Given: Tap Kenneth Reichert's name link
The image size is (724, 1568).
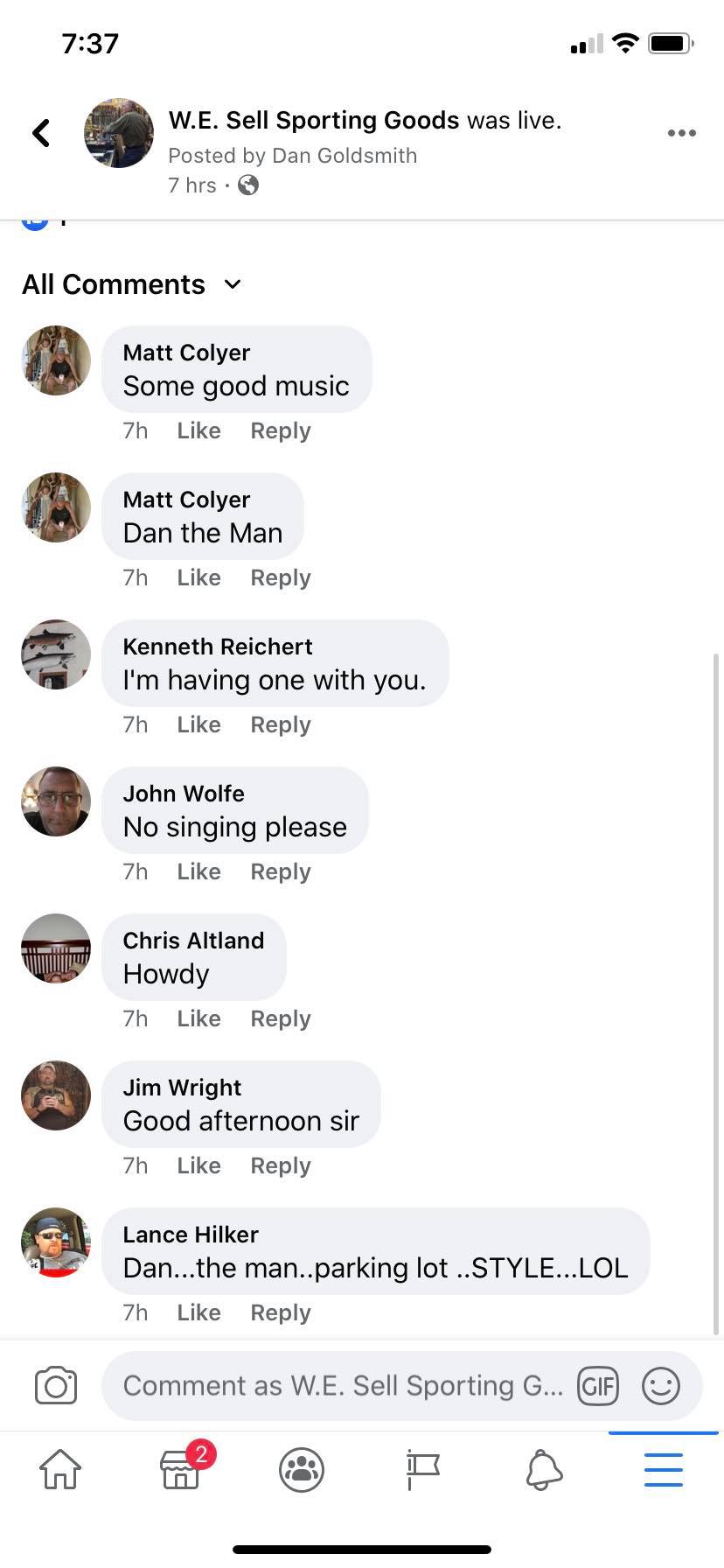Looking at the screenshot, I should coord(218,647).
